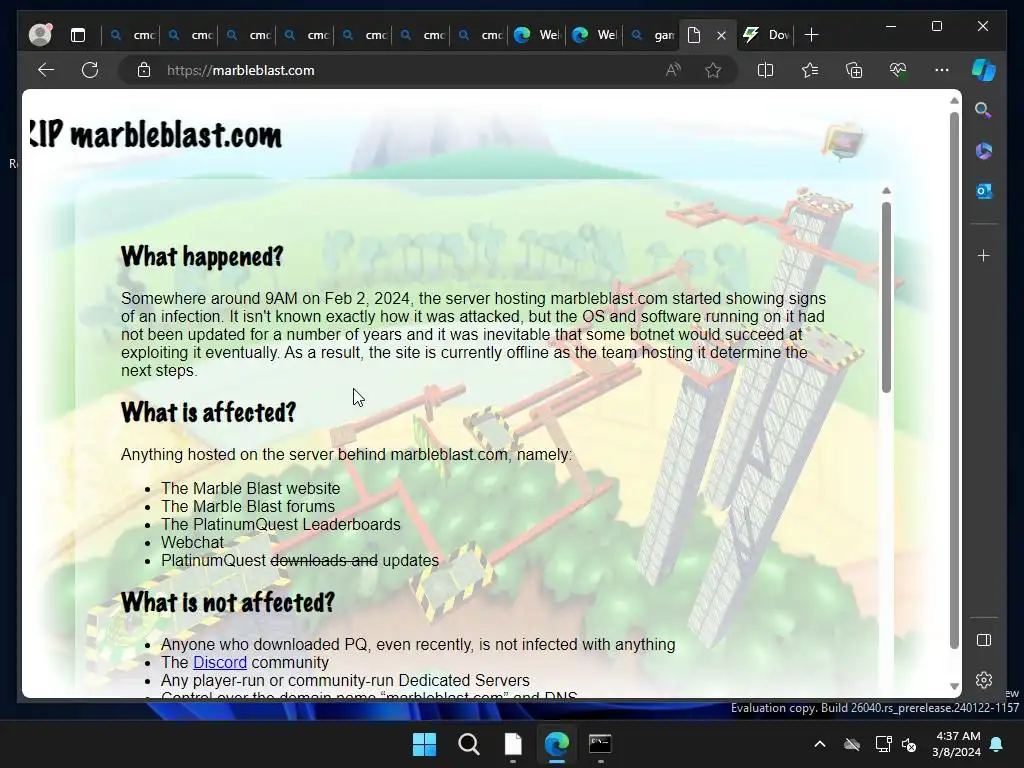Open the Windows Start menu

point(424,744)
